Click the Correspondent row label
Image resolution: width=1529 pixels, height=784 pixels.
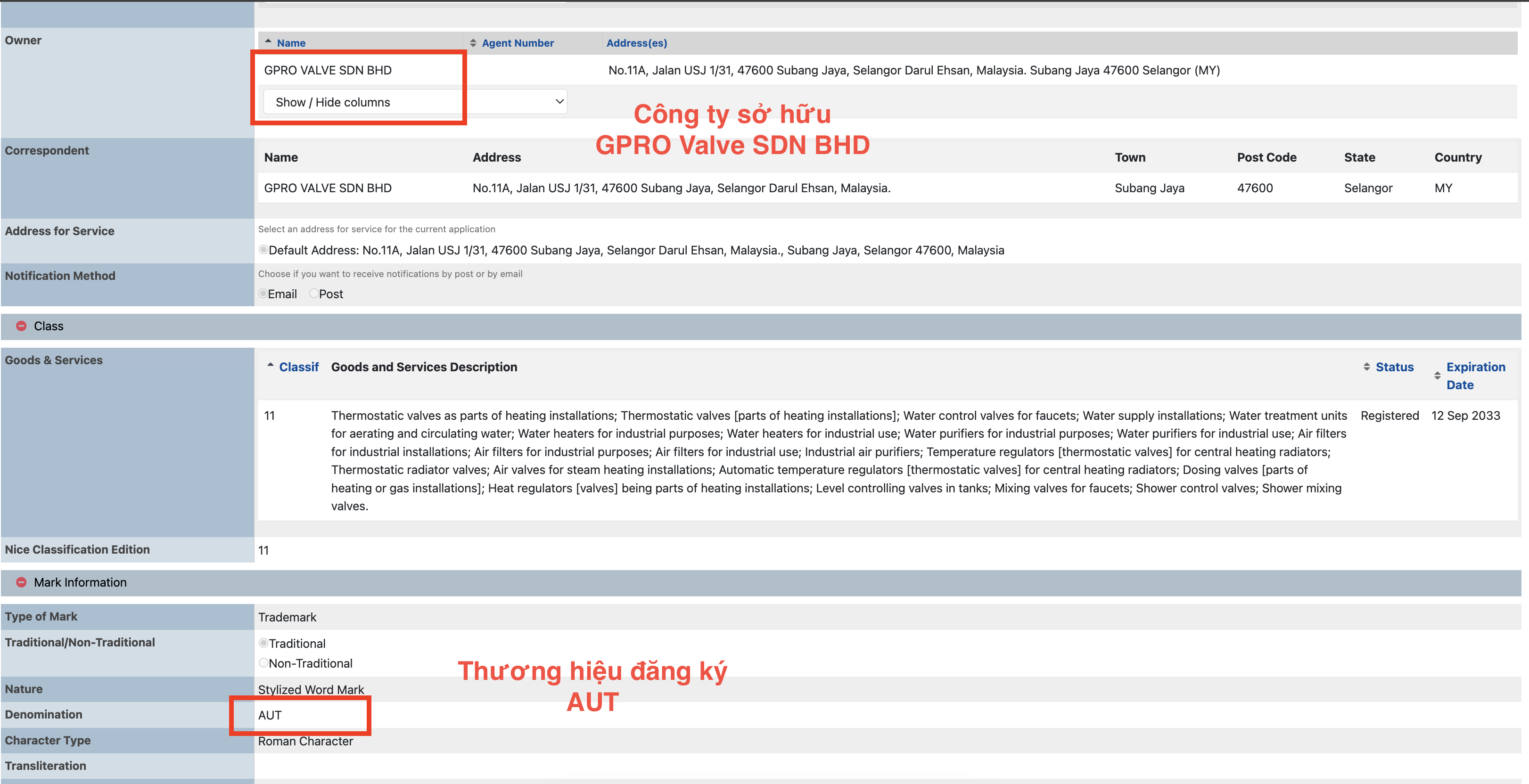tap(47, 151)
